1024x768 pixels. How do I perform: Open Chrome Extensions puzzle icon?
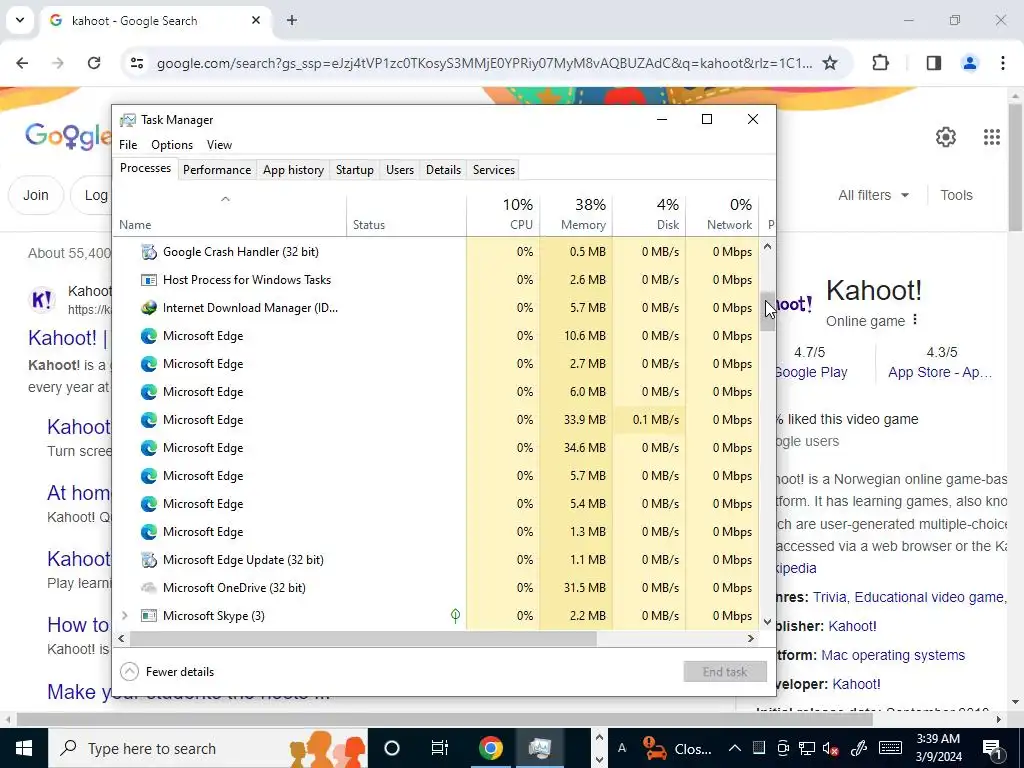(x=880, y=63)
